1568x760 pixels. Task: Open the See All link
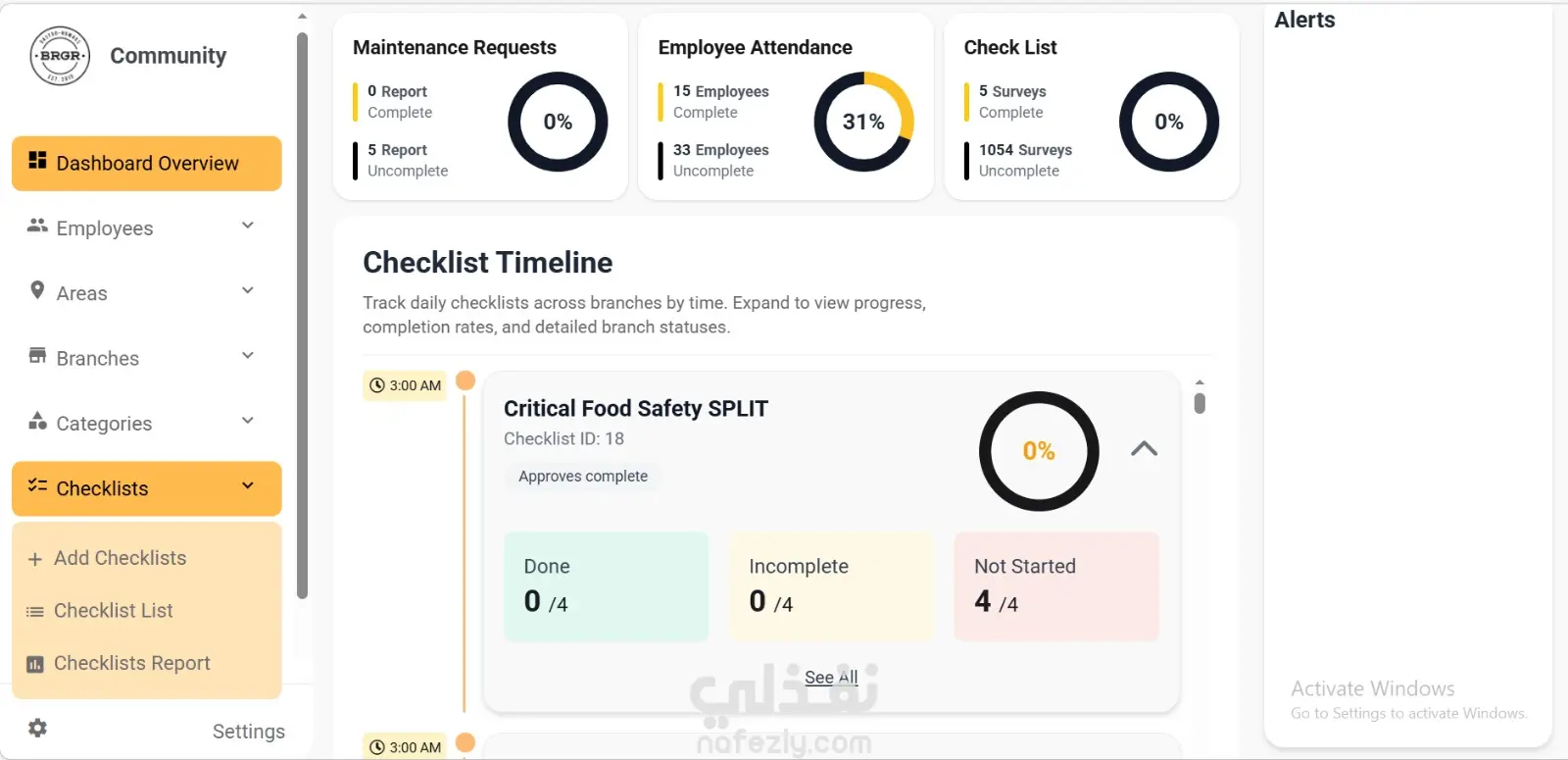point(831,677)
